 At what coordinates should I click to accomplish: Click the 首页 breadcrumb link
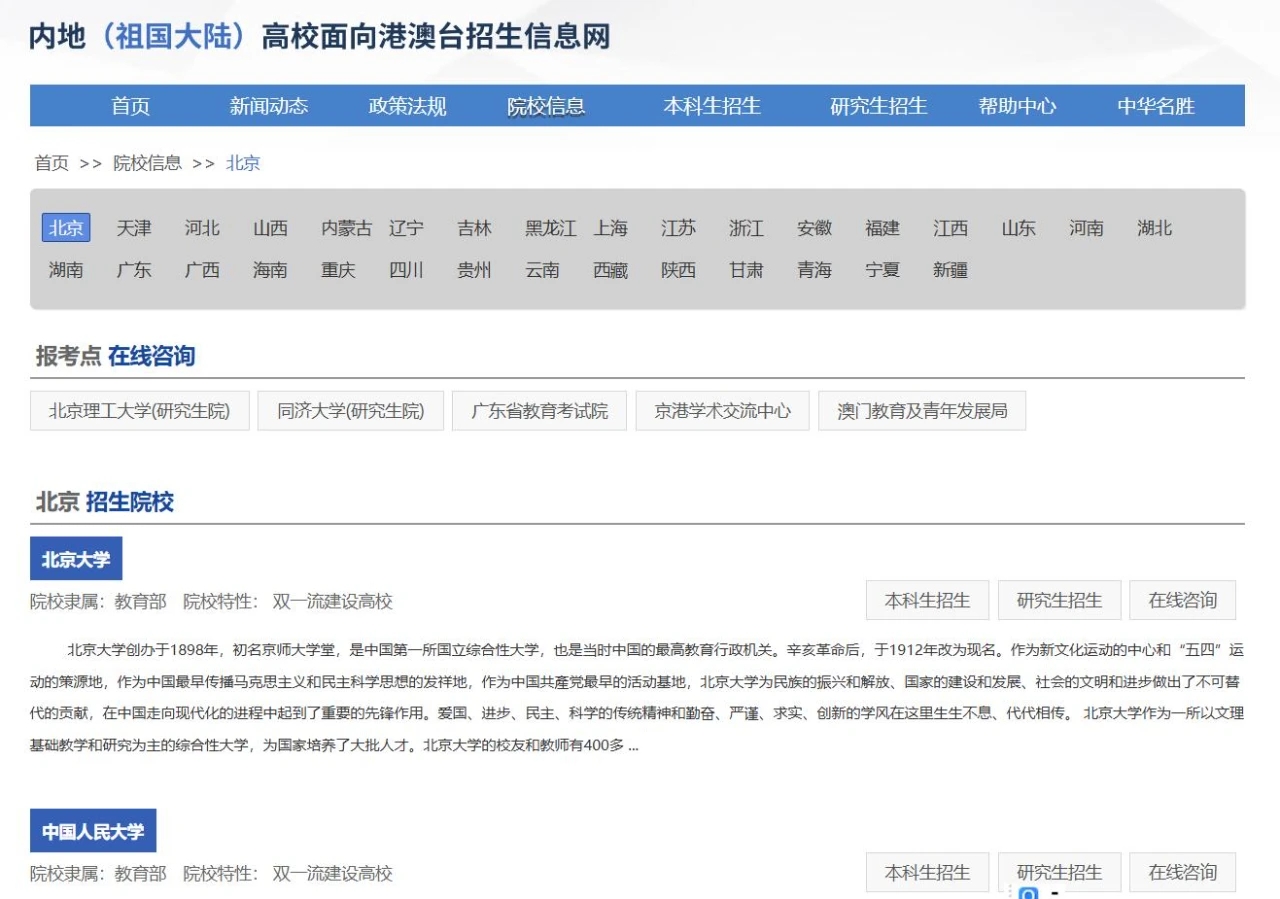(x=52, y=163)
